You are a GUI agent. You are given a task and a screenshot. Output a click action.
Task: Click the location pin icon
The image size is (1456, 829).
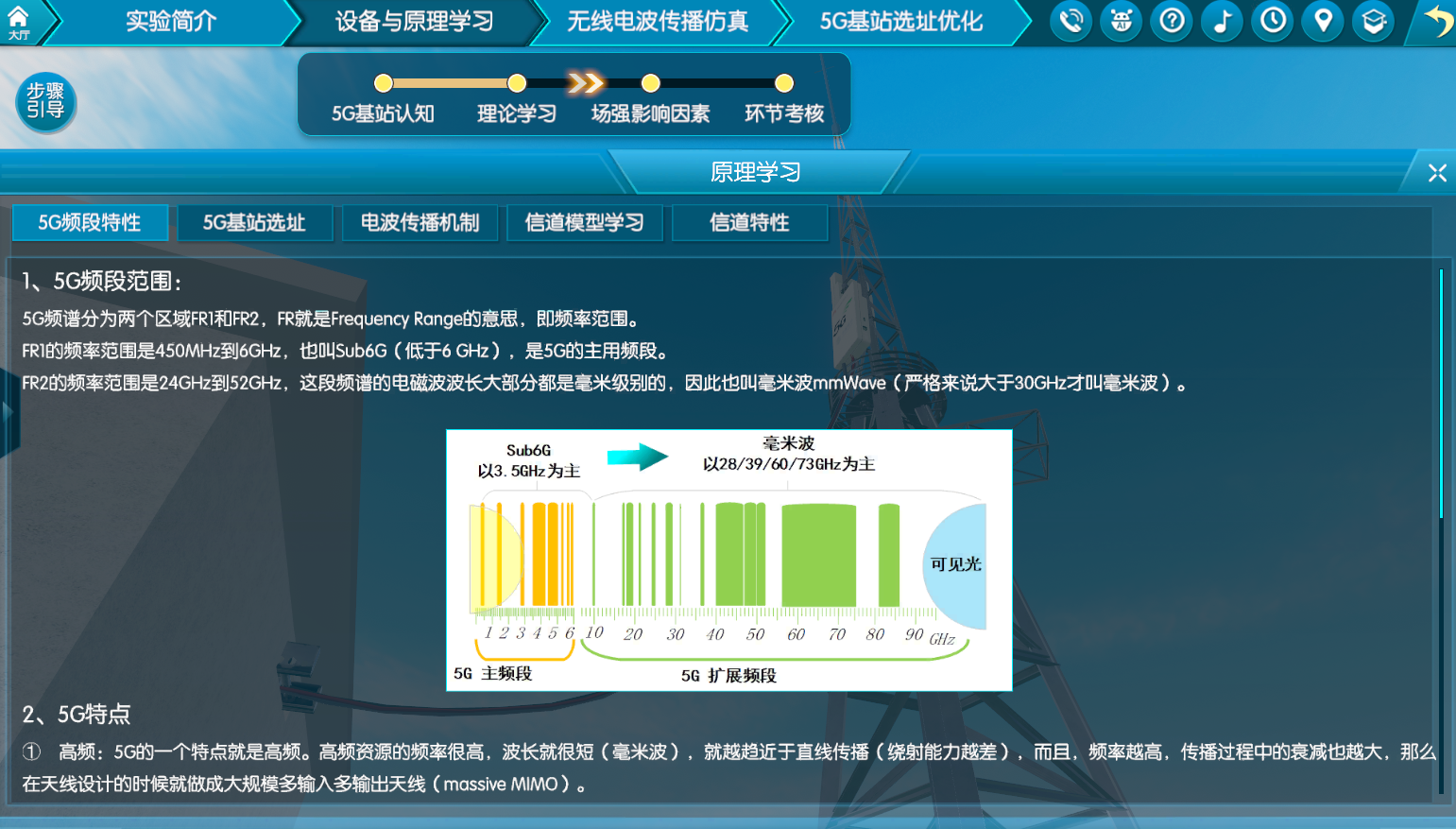(1324, 21)
